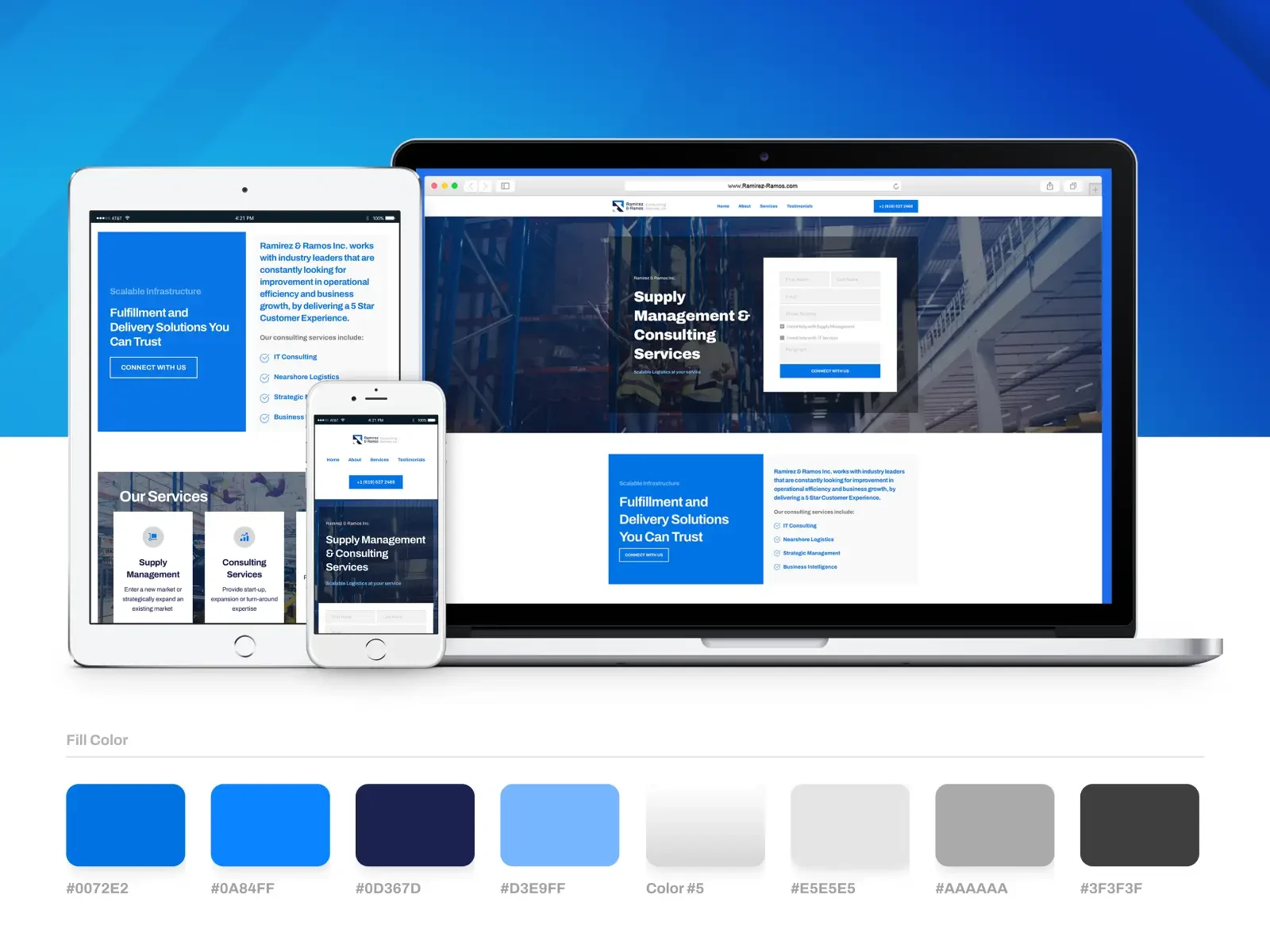
Task: Click the phone number button on the laptop header
Action: (895, 206)
